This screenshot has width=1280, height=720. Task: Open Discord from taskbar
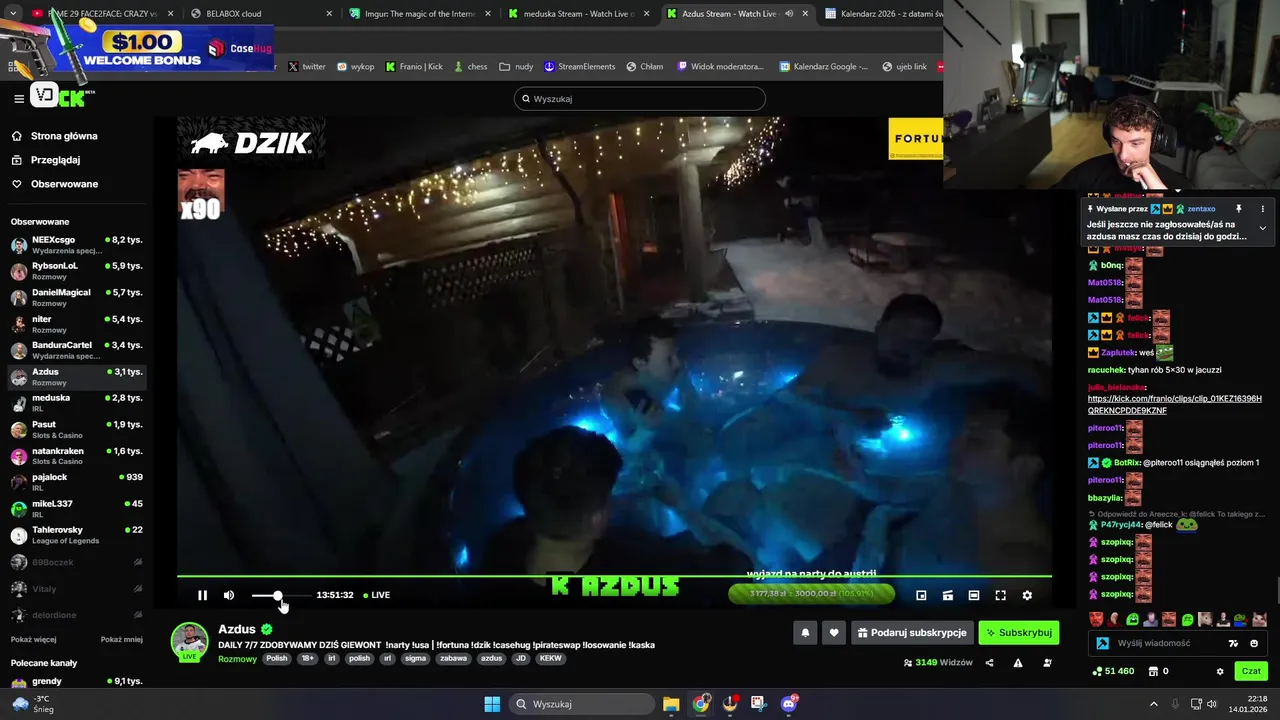point(789,704)
